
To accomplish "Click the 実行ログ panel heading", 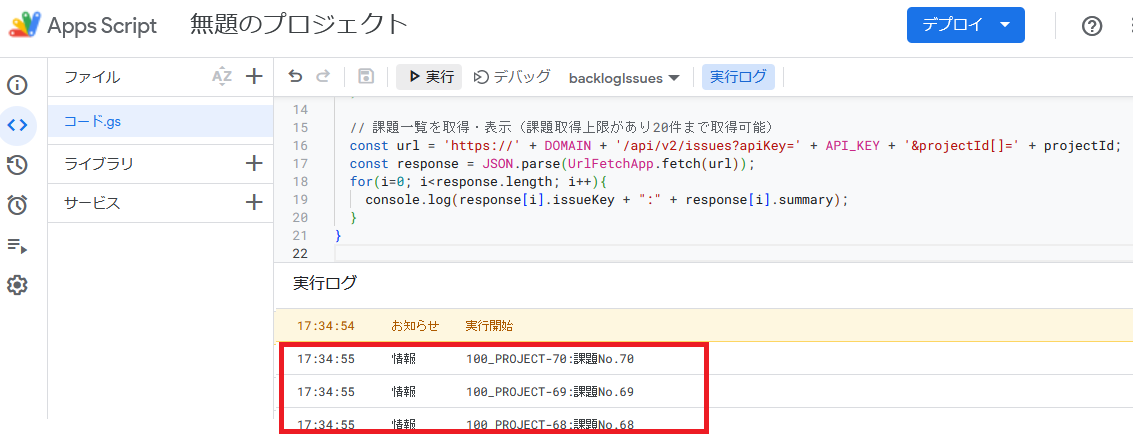I will [x=325, y=283].
